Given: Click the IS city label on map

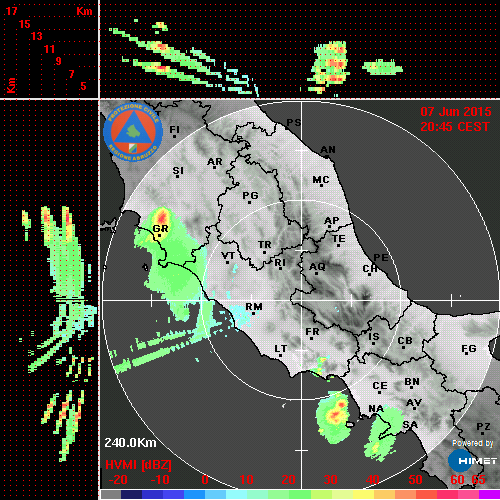Looking at the screenshot, I should point(374,337).
